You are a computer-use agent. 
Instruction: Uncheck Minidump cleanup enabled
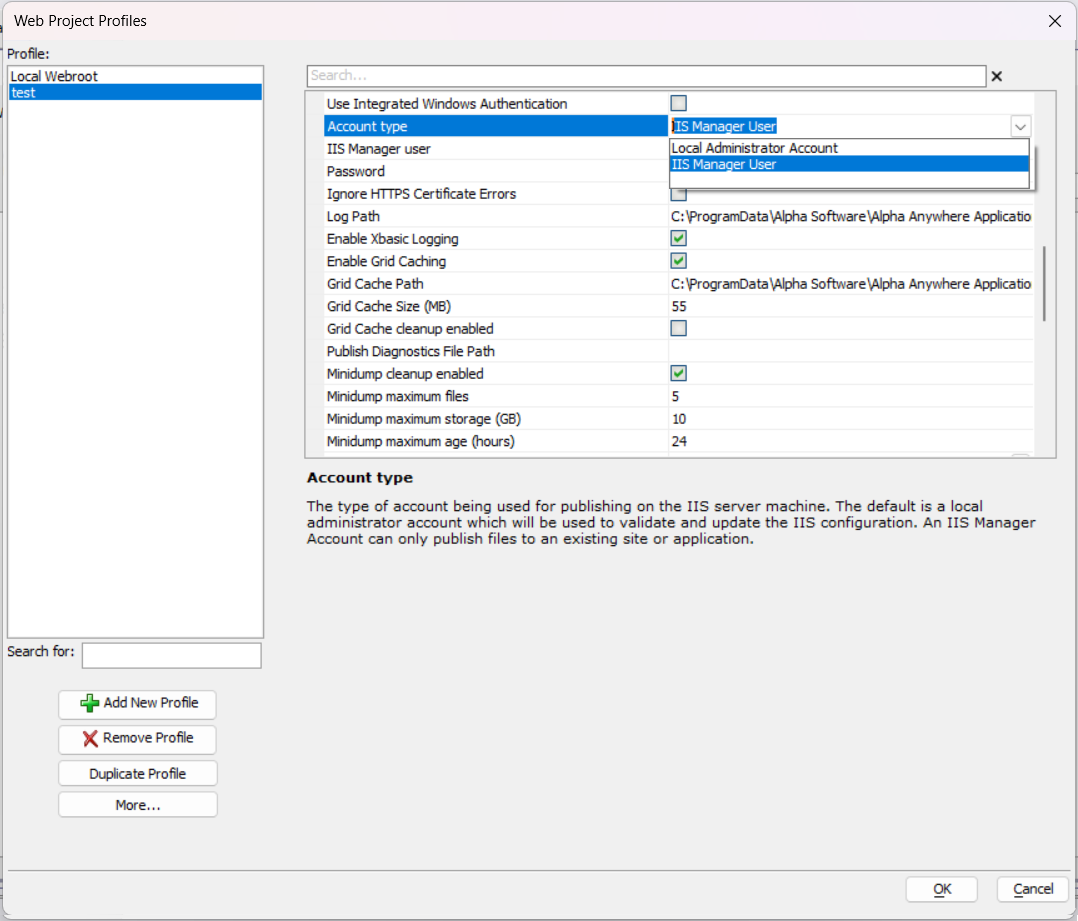point(679,373)
